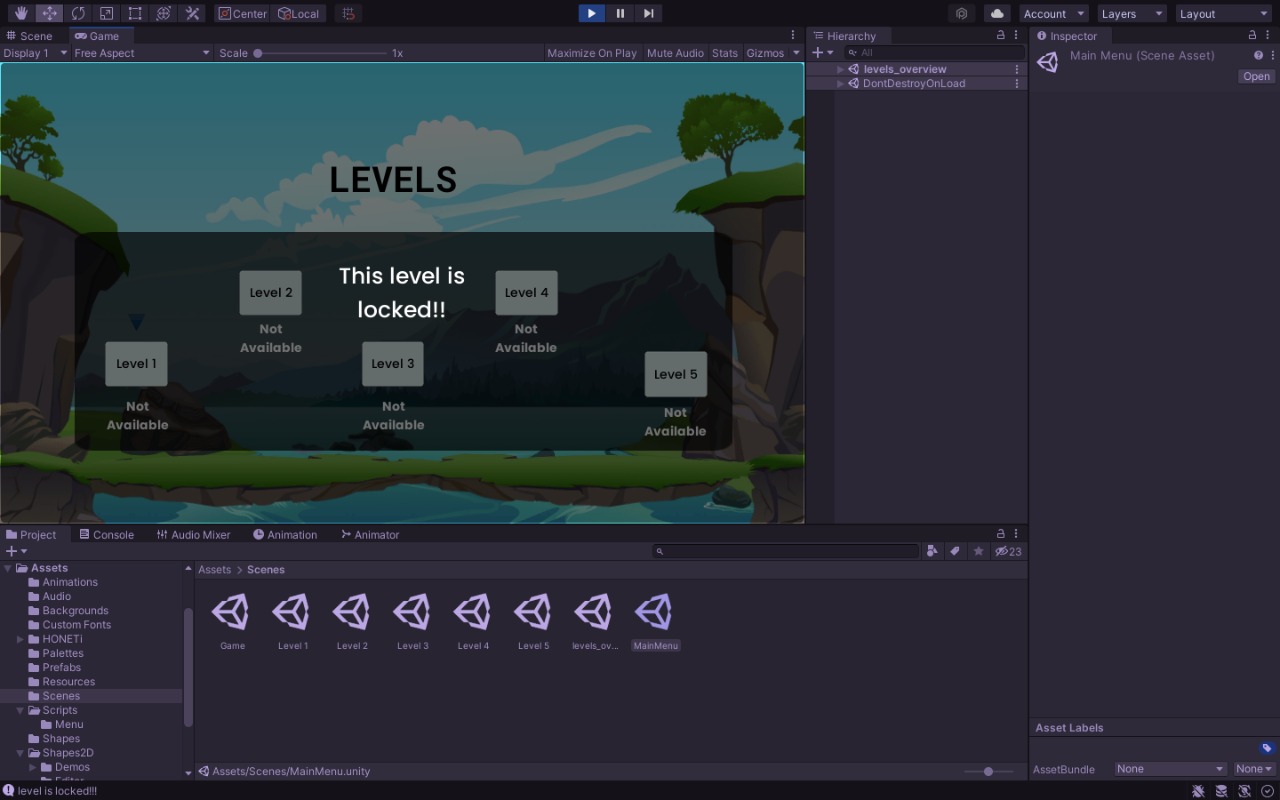
Task: Stop play mode with Play button
Action: click(591, 13)
